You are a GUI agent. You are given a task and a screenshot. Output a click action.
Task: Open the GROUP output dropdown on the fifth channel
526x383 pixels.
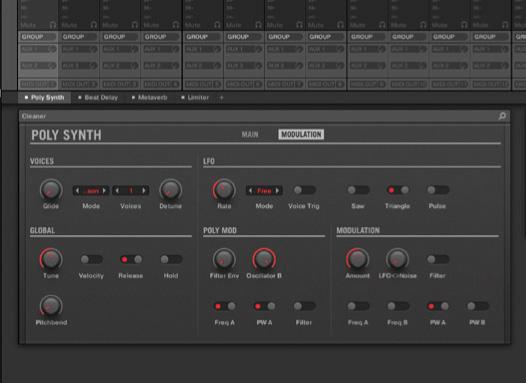(x=203, y=37)
